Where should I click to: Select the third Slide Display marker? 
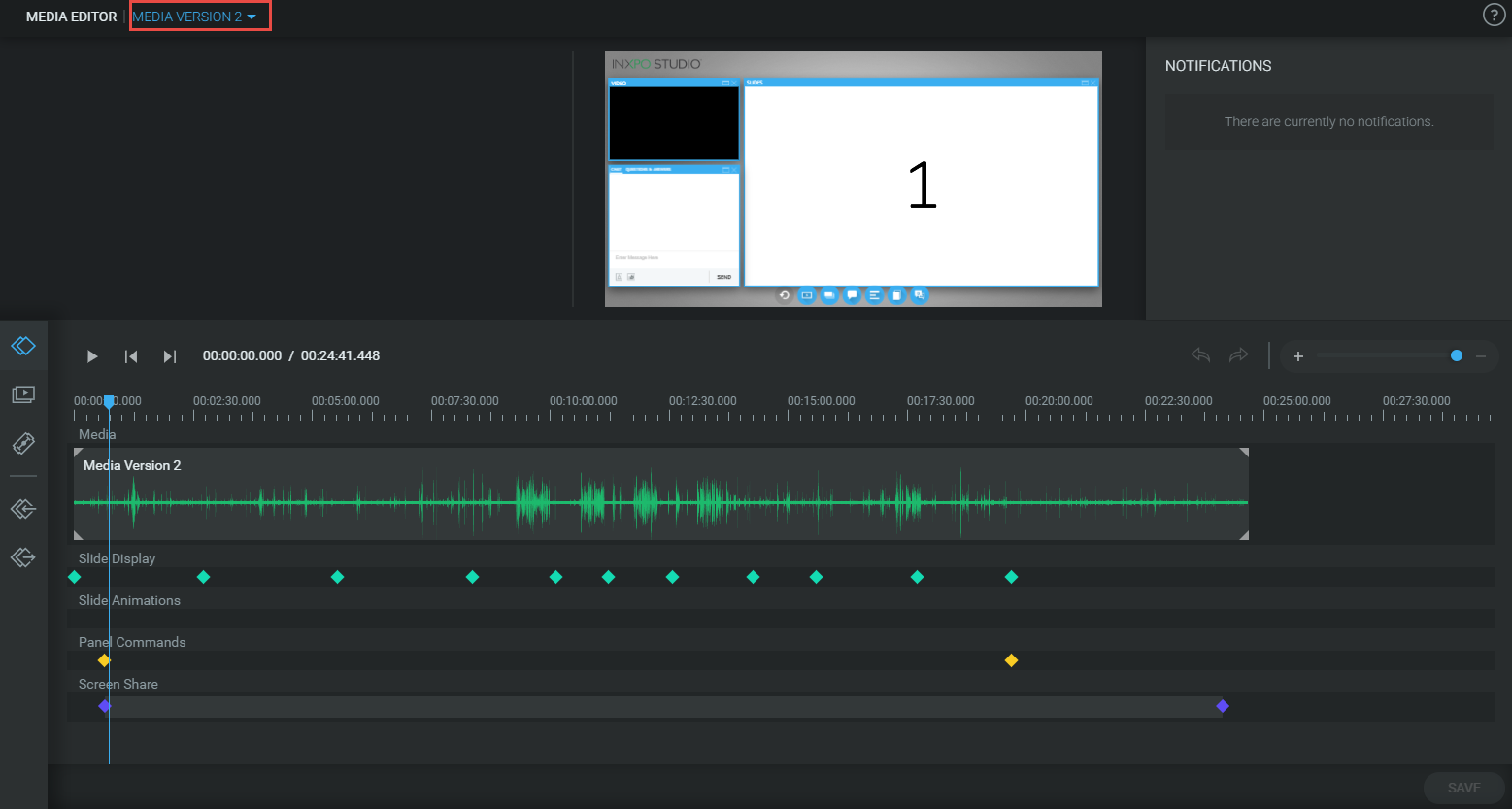[x=337, y=577]
